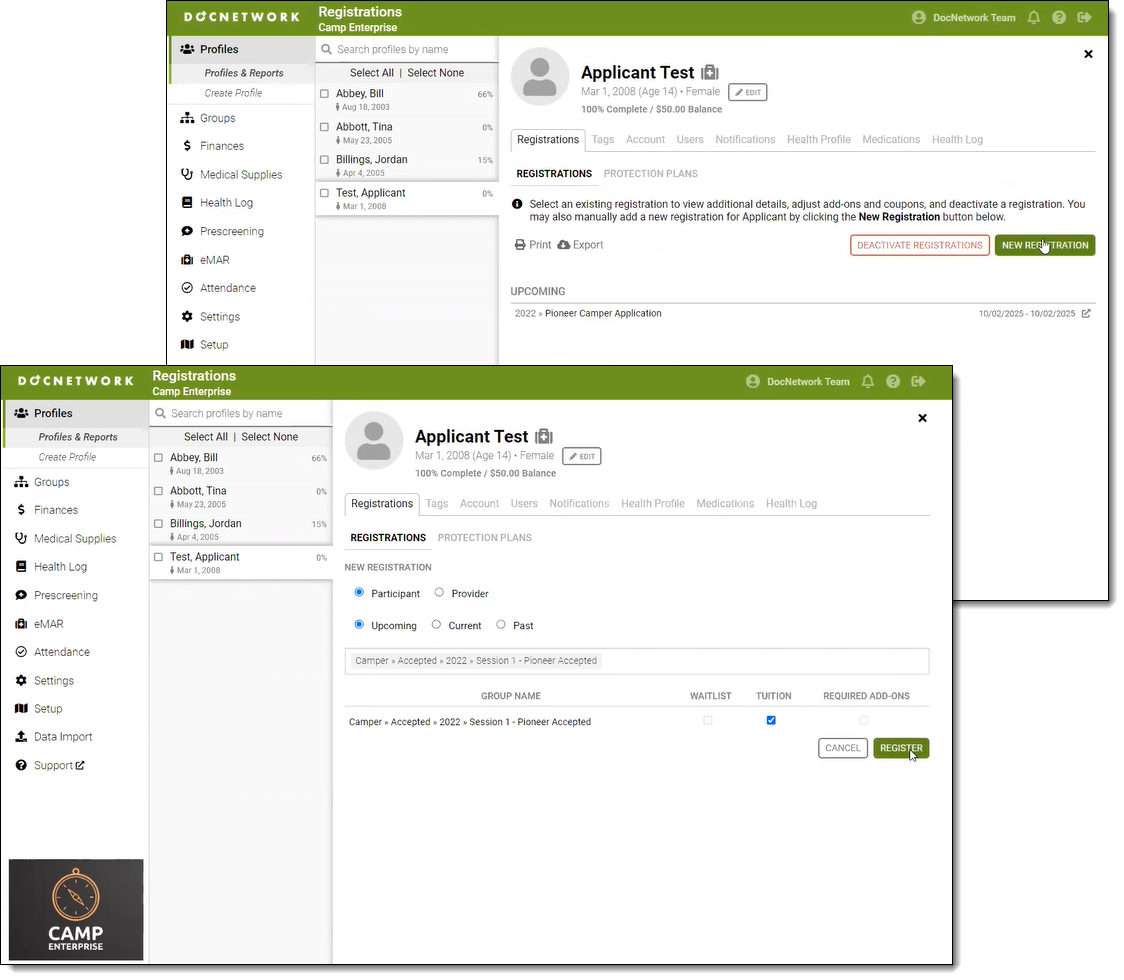Open the group selection field with Pioneer Accepted
The height and width of the screenshot is (980, 1124).
636,661
